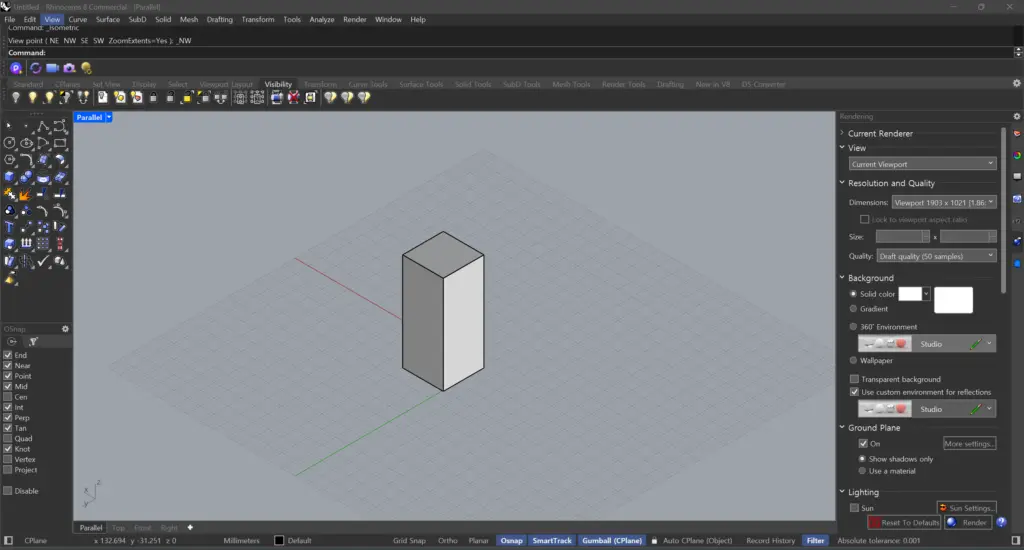Image resolution: width=1024 pixels, height=550 pixels.
Task: Click the Explode orange burst icon
Action: pyautogui.click(x=26, y=194)
